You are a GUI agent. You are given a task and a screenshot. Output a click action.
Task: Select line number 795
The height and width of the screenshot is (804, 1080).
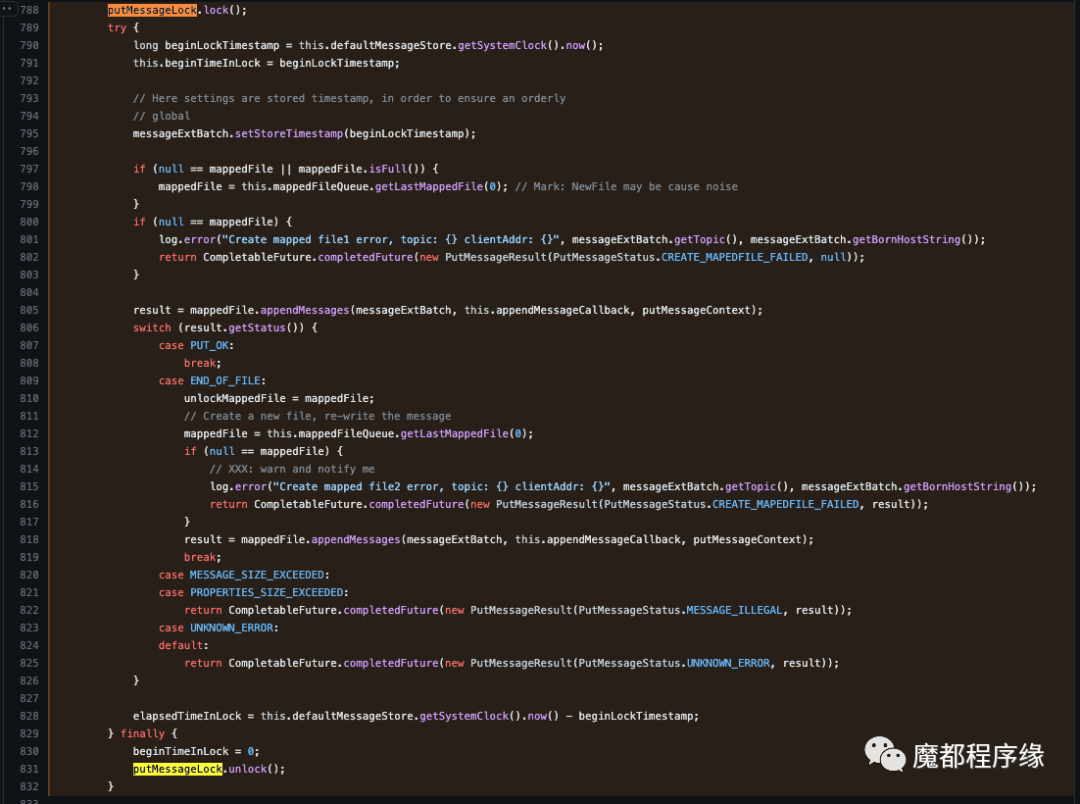click(29, 134)
